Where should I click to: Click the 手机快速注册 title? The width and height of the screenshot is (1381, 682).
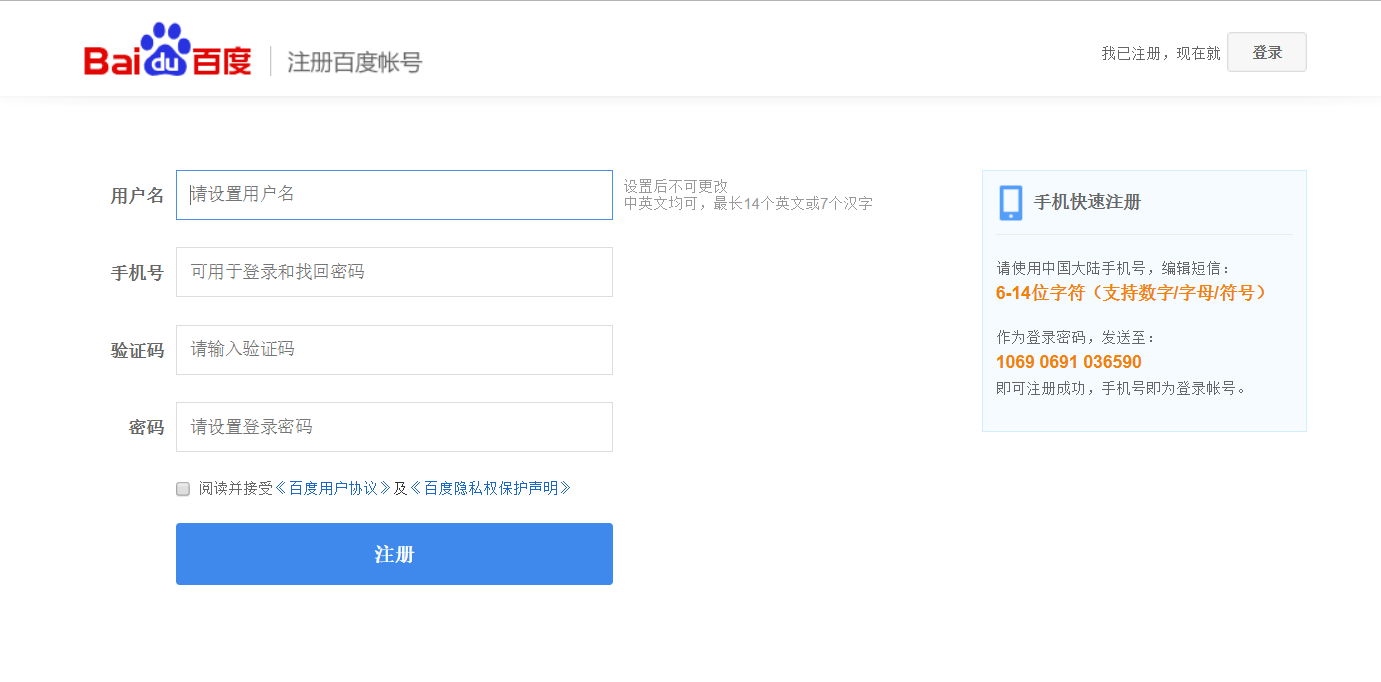[x=1087, y=202]
